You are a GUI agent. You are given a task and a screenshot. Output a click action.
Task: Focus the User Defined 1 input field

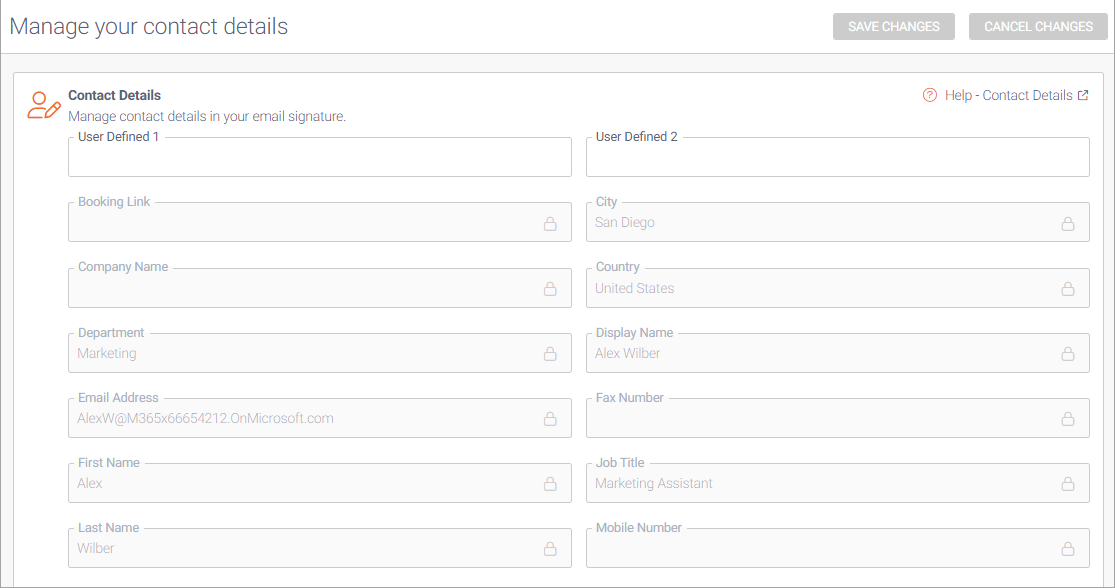tap(320, 159)
